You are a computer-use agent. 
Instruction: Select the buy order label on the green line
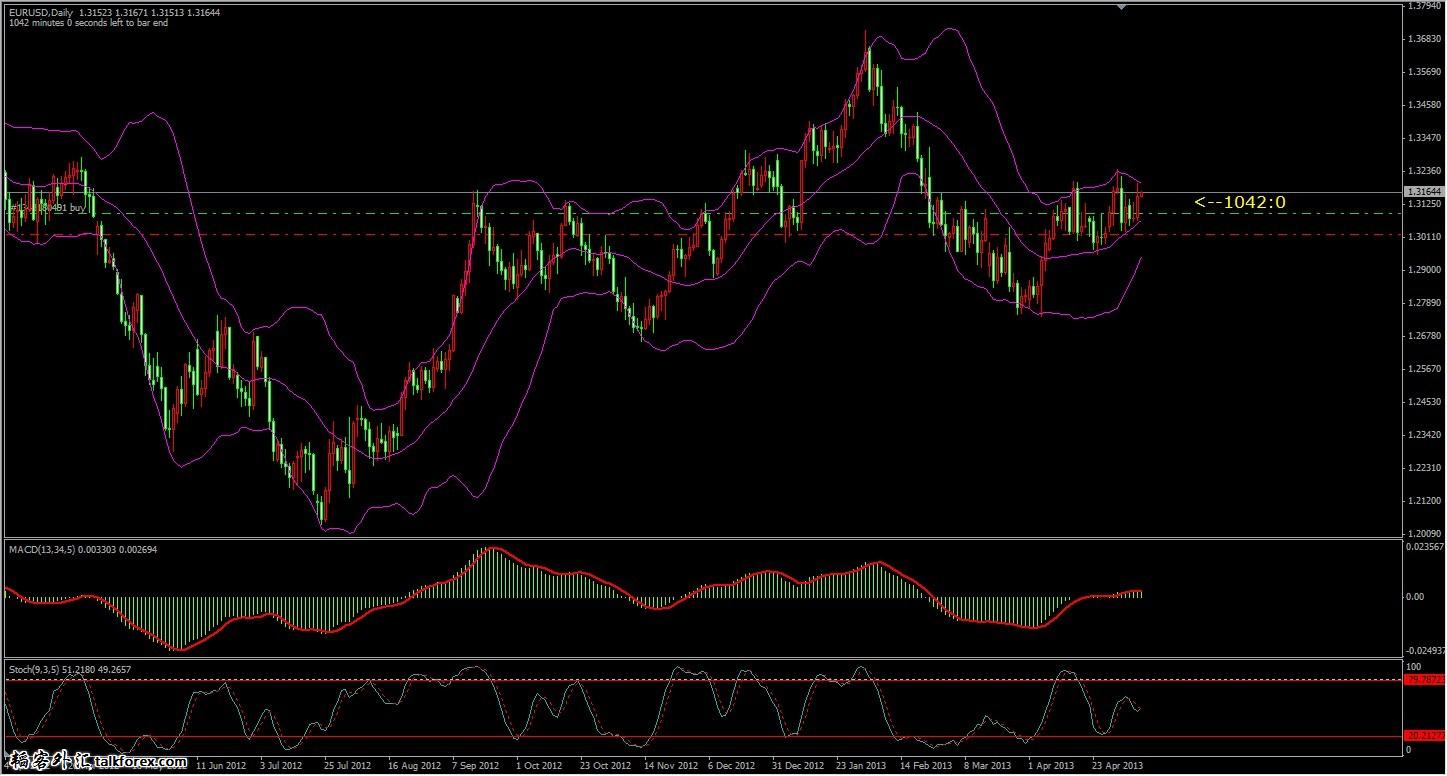click(47, 207)
